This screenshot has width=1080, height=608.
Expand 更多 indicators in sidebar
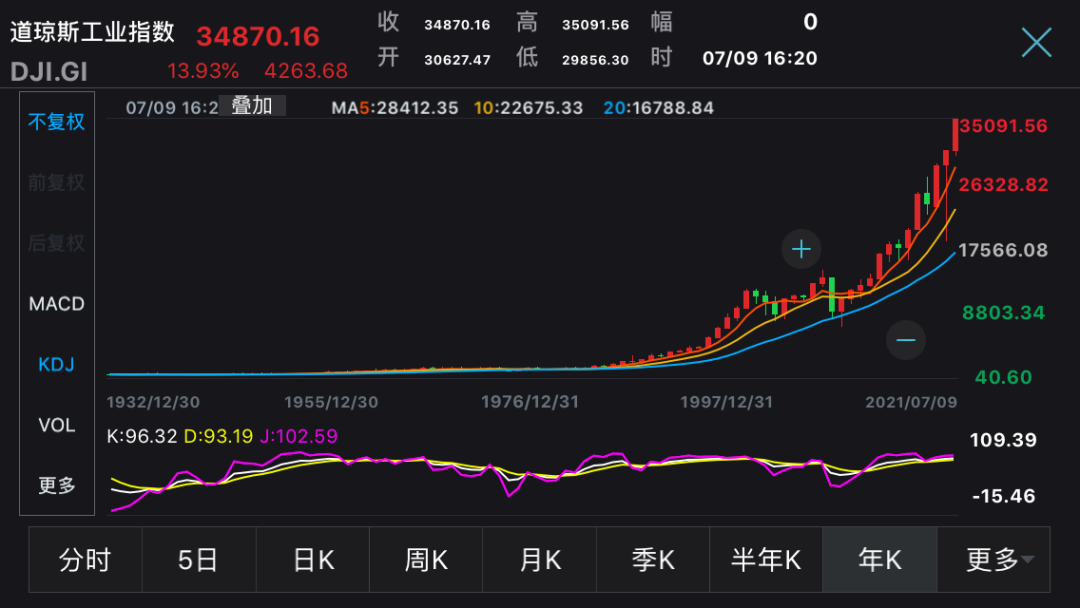(56, 485)
